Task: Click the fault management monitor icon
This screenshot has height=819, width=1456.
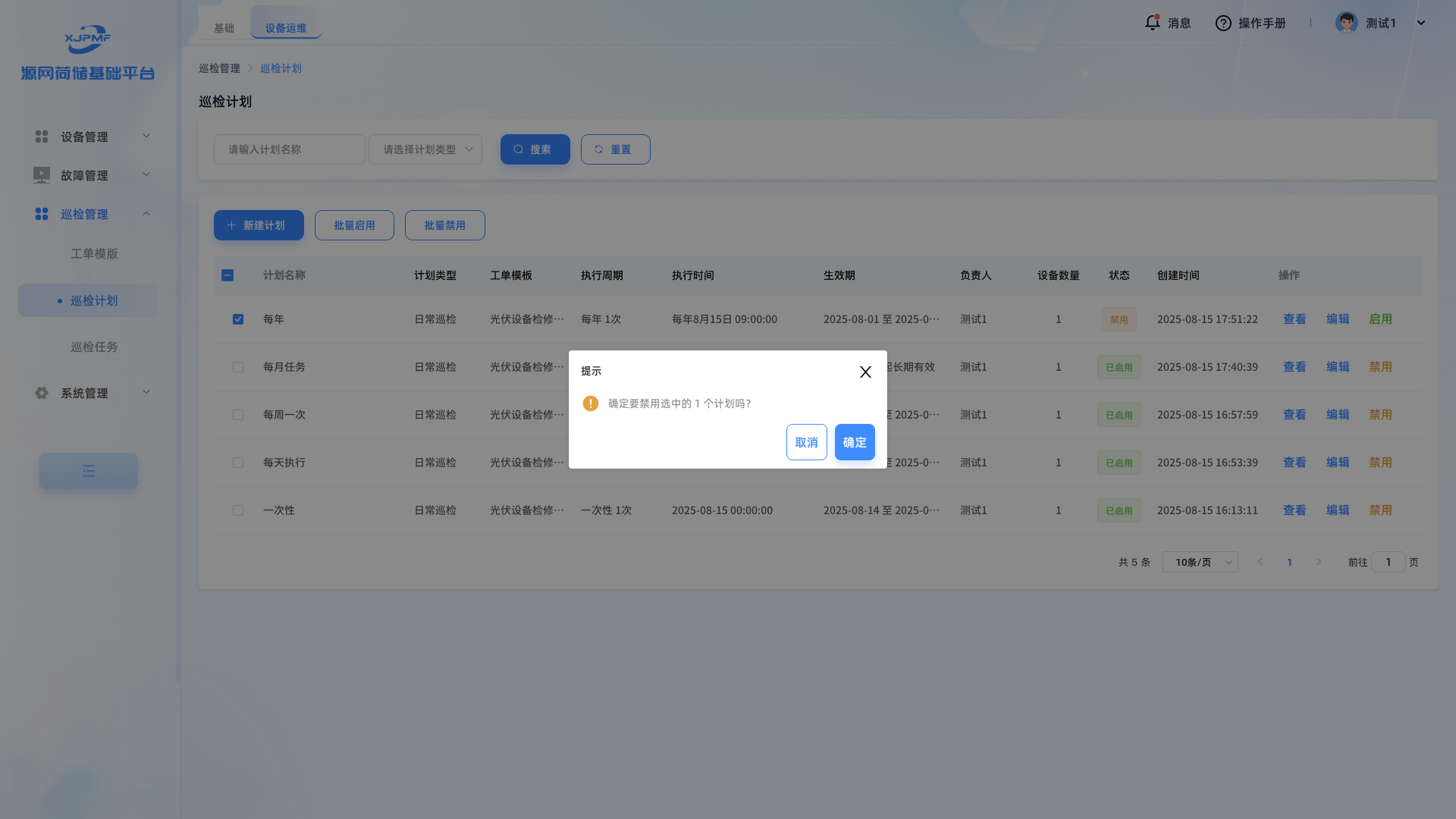Action: click(x=42, y=175)
